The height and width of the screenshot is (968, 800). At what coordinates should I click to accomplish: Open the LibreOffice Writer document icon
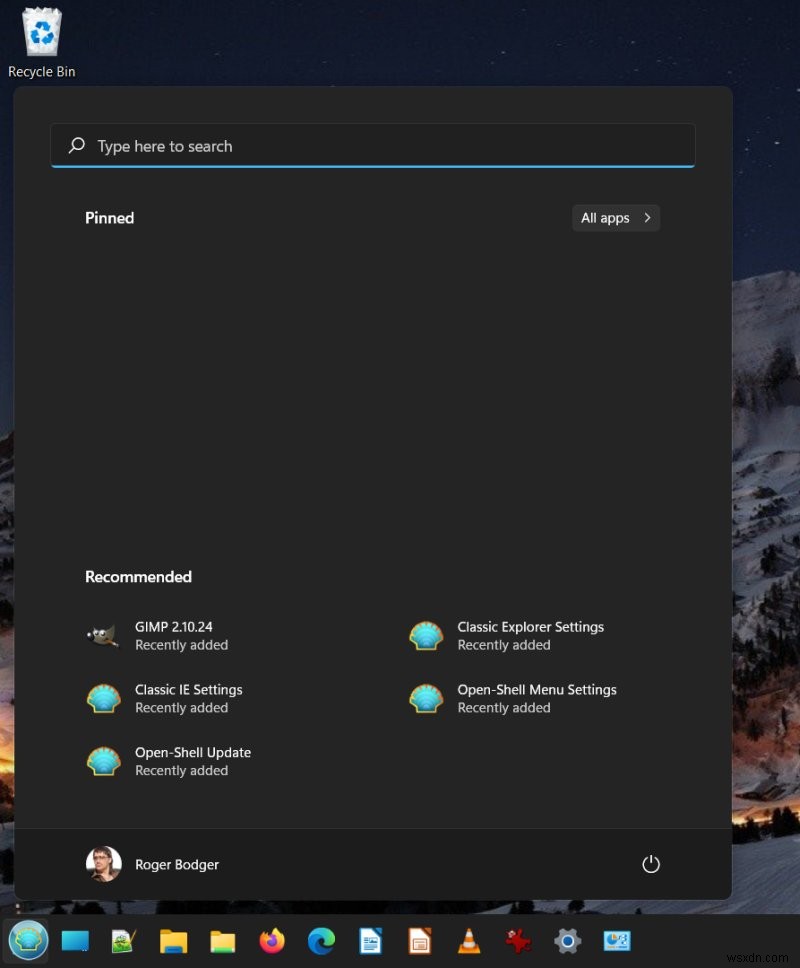(x=369, y=941)
